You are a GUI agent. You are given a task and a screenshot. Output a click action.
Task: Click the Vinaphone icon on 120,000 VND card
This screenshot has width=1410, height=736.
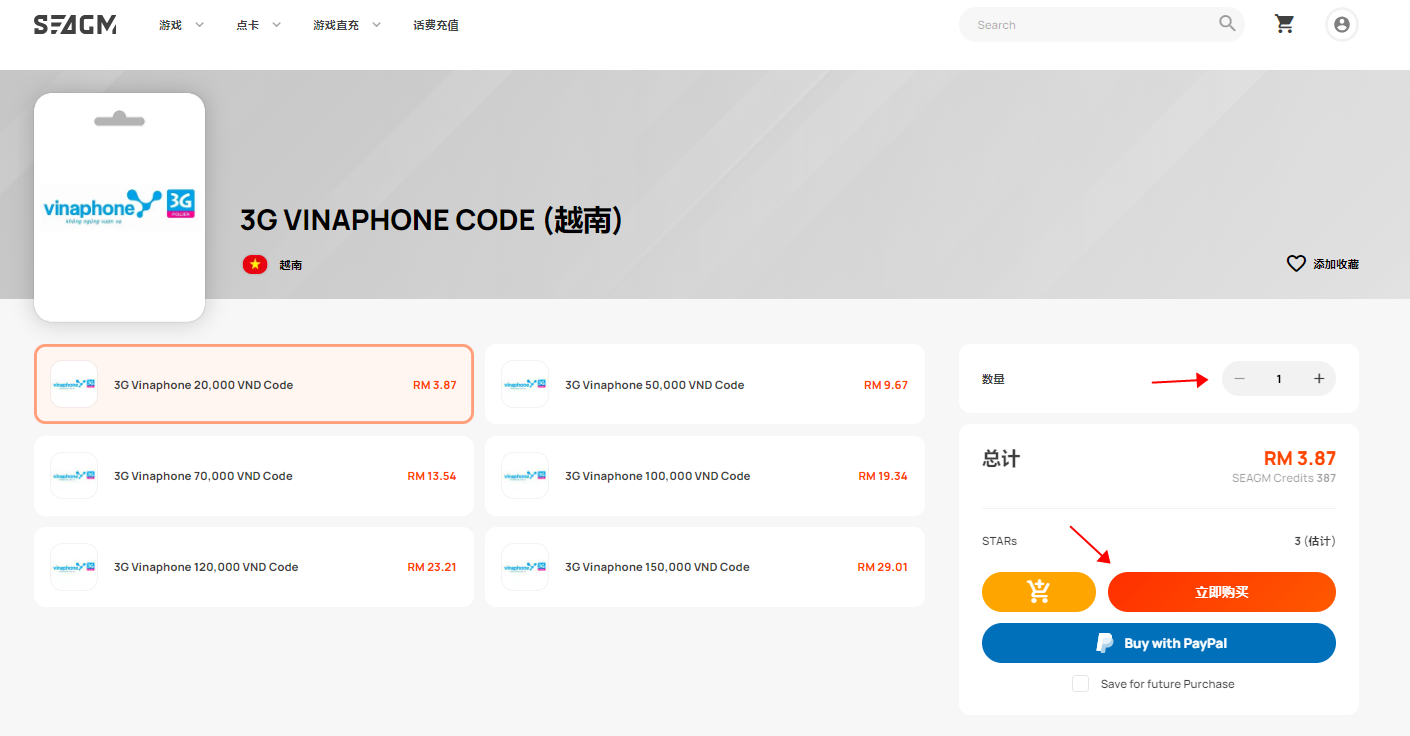(x=74, y=567)
